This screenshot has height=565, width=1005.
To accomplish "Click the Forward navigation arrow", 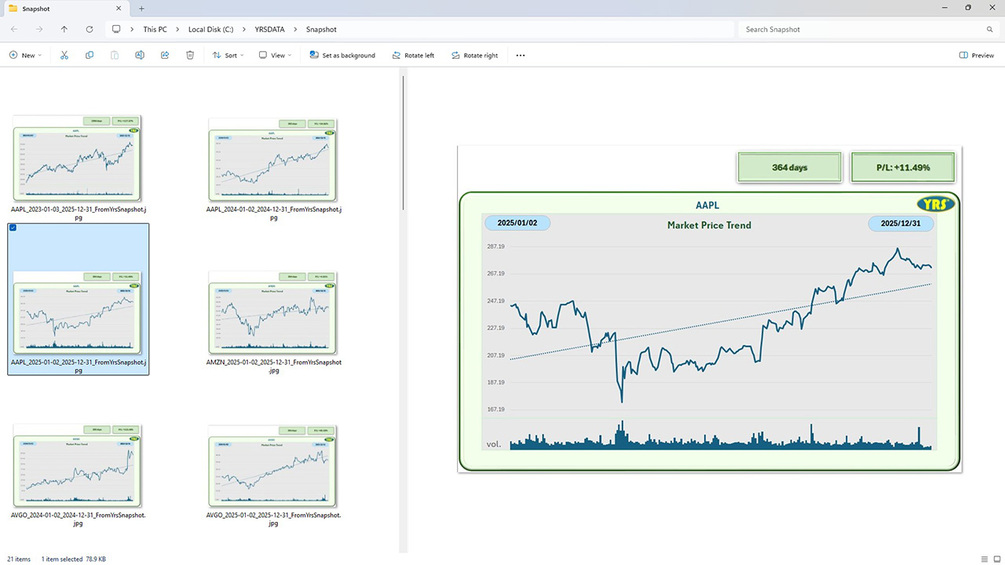I will (39, 29).
